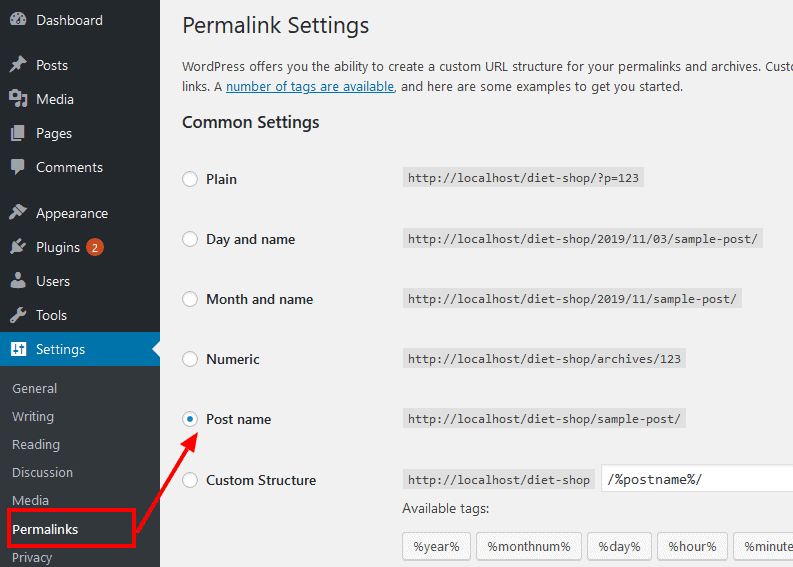The image size is (793, 567).
Task: Open the Discussion settings submenu item
Action: (x=42, y=472)
